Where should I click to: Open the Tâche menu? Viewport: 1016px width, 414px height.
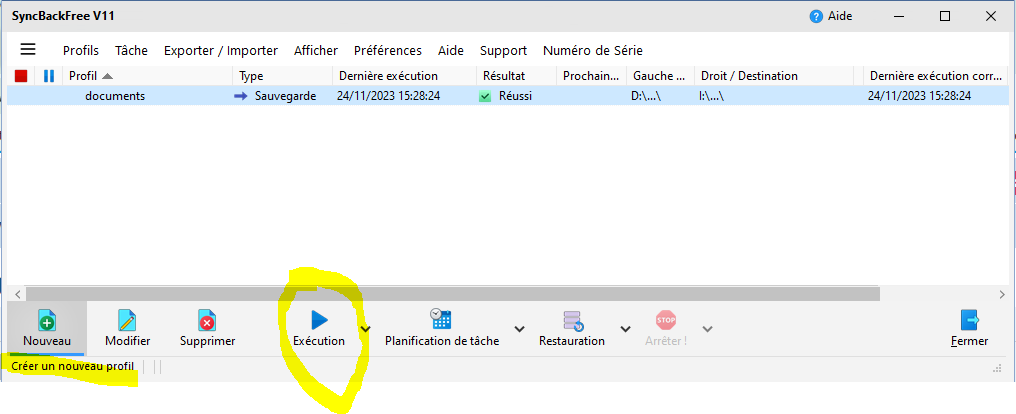pos(132,51)
